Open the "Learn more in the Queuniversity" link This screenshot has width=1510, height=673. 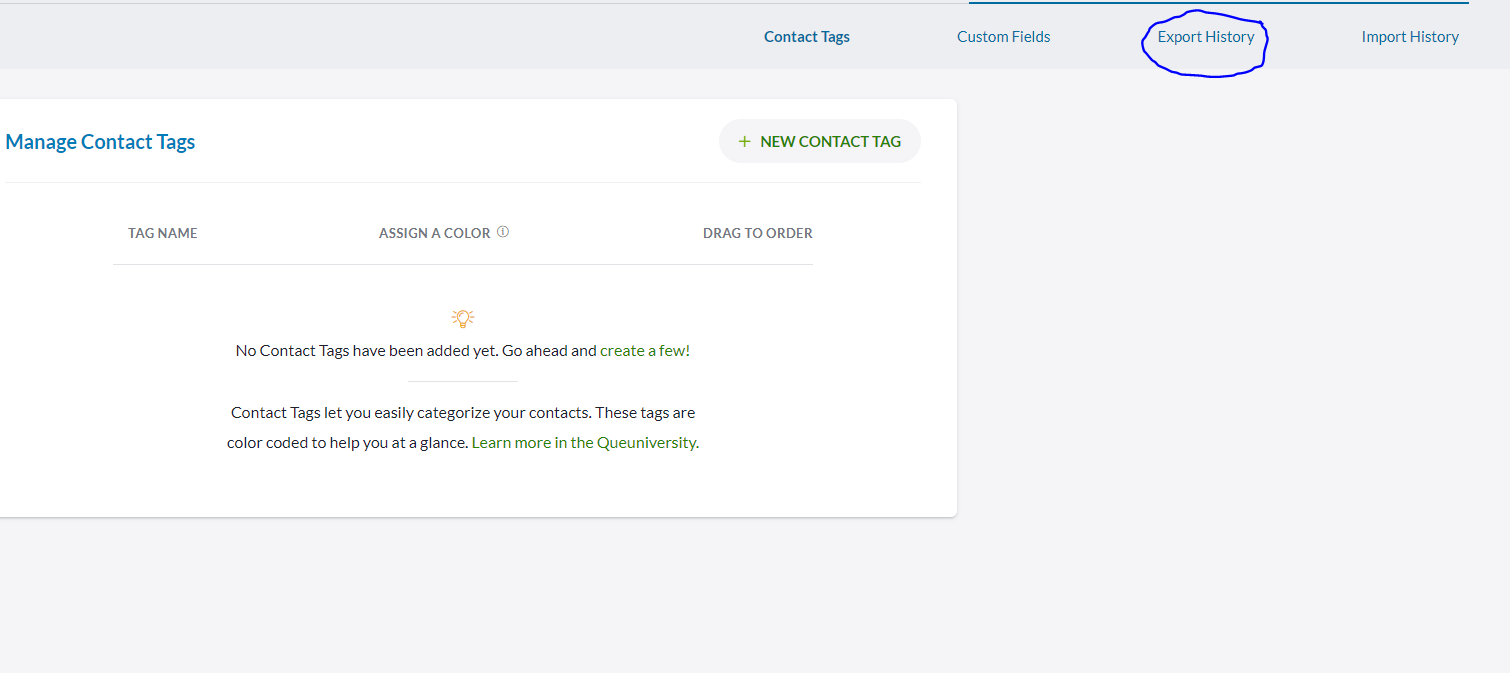pos(583,442)
